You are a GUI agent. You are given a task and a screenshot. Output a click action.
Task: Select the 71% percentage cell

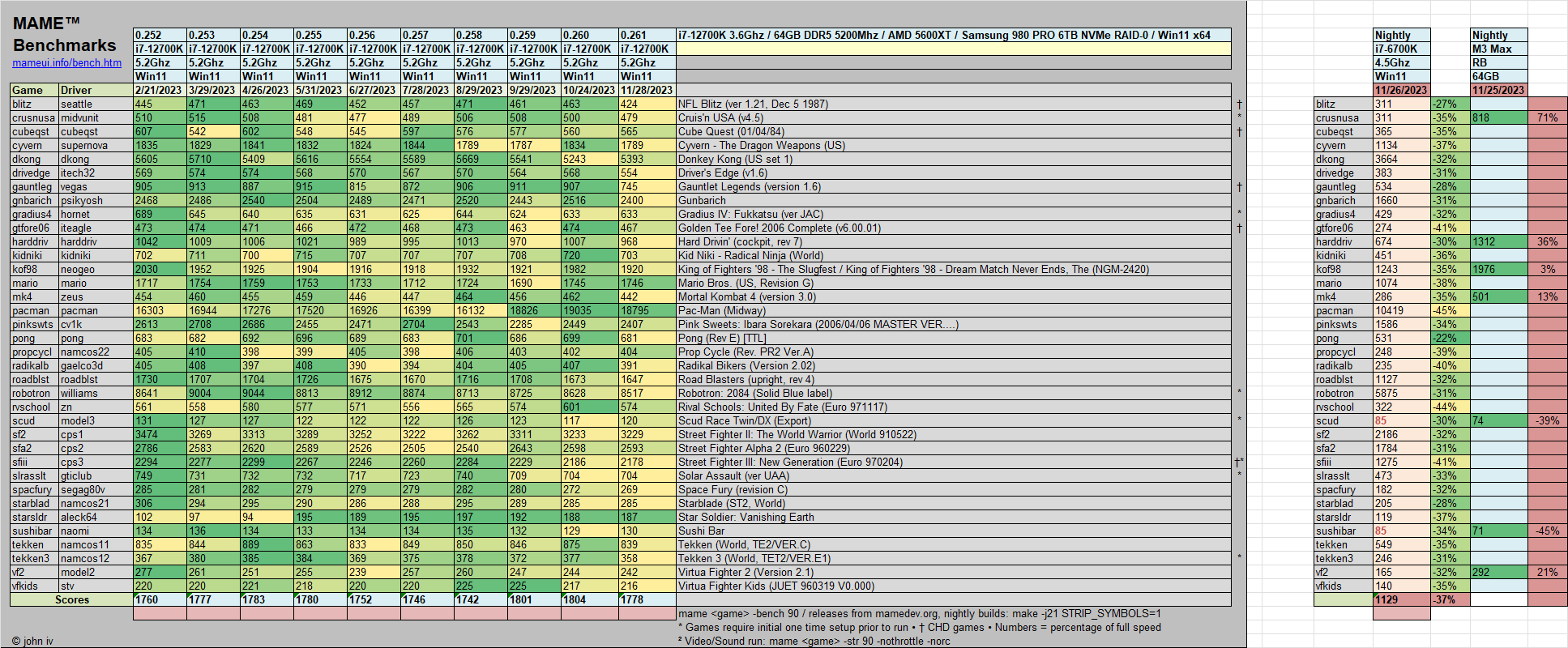(x=1547, y=117)
